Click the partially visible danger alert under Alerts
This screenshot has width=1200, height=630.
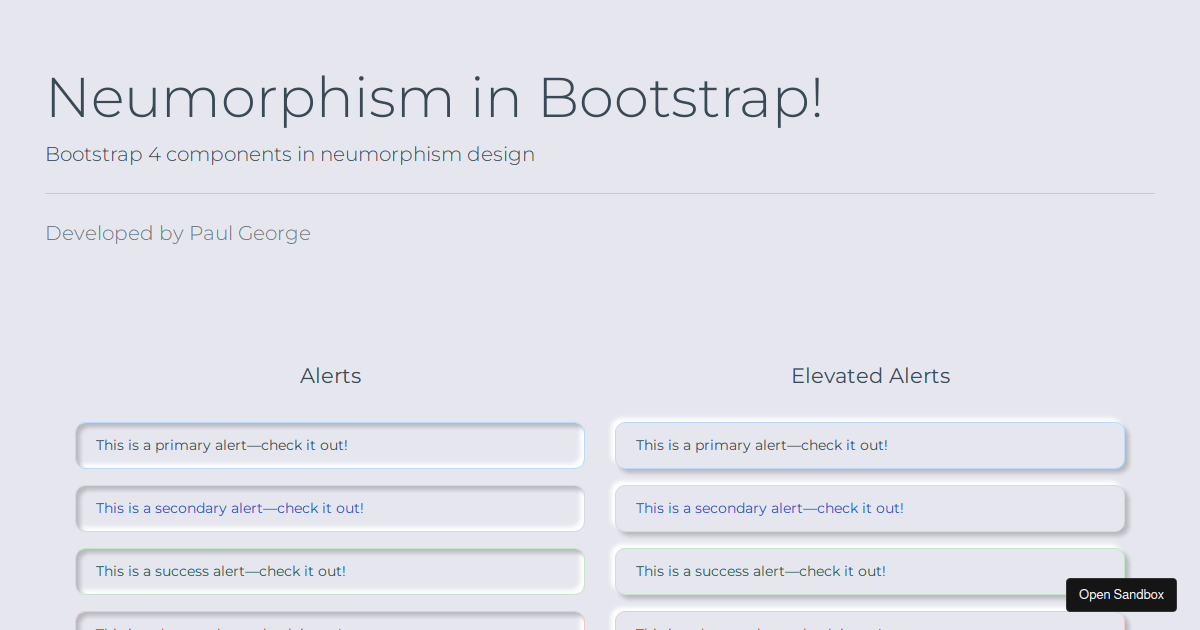[330, 624]
